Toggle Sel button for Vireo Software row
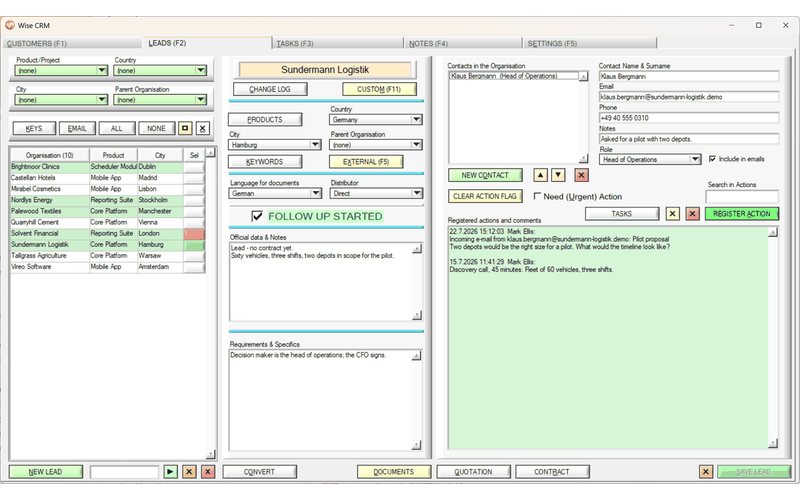 pos(194,267)
